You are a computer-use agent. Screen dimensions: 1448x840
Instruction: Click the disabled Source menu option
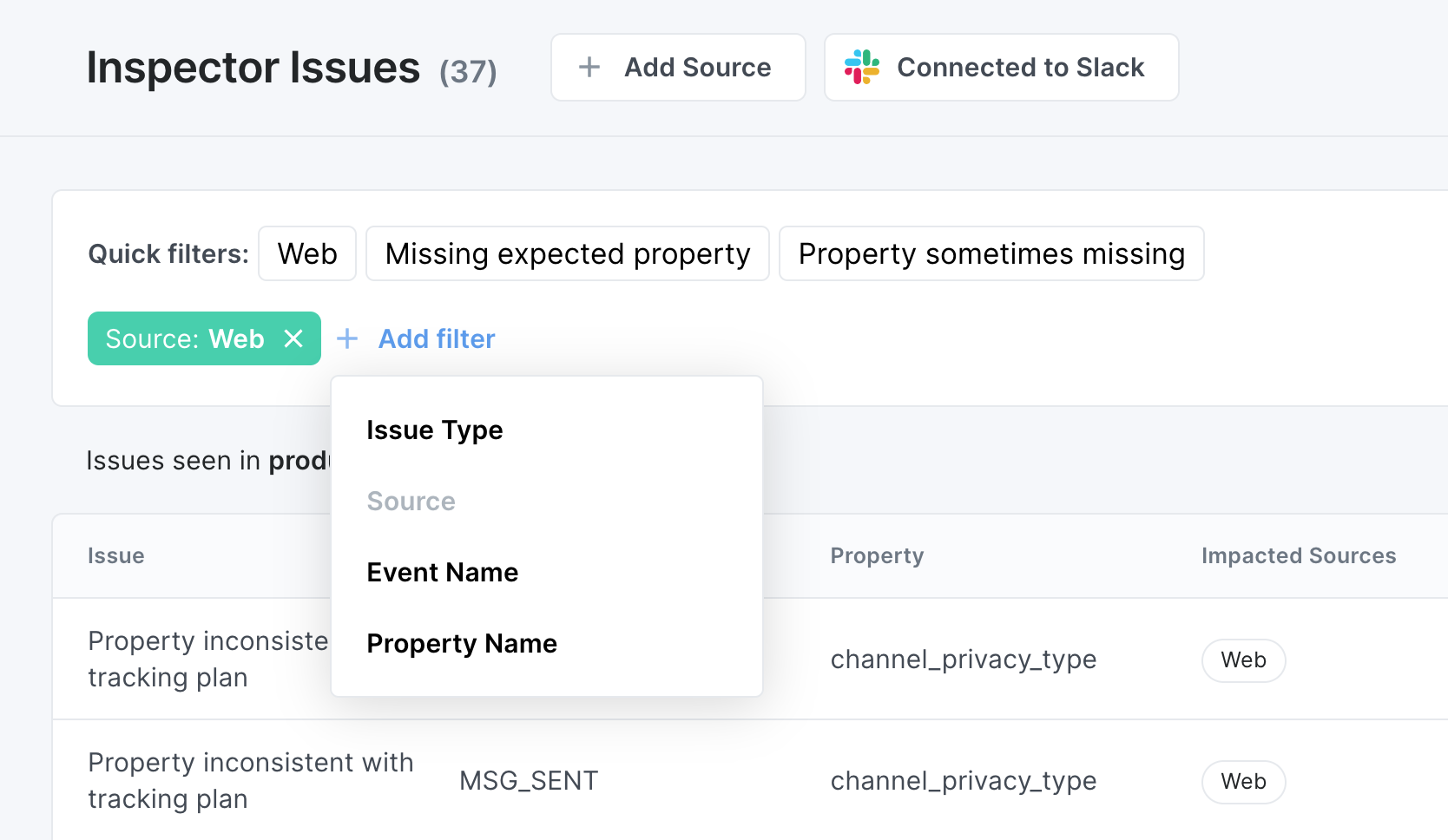tap(411, 502)
